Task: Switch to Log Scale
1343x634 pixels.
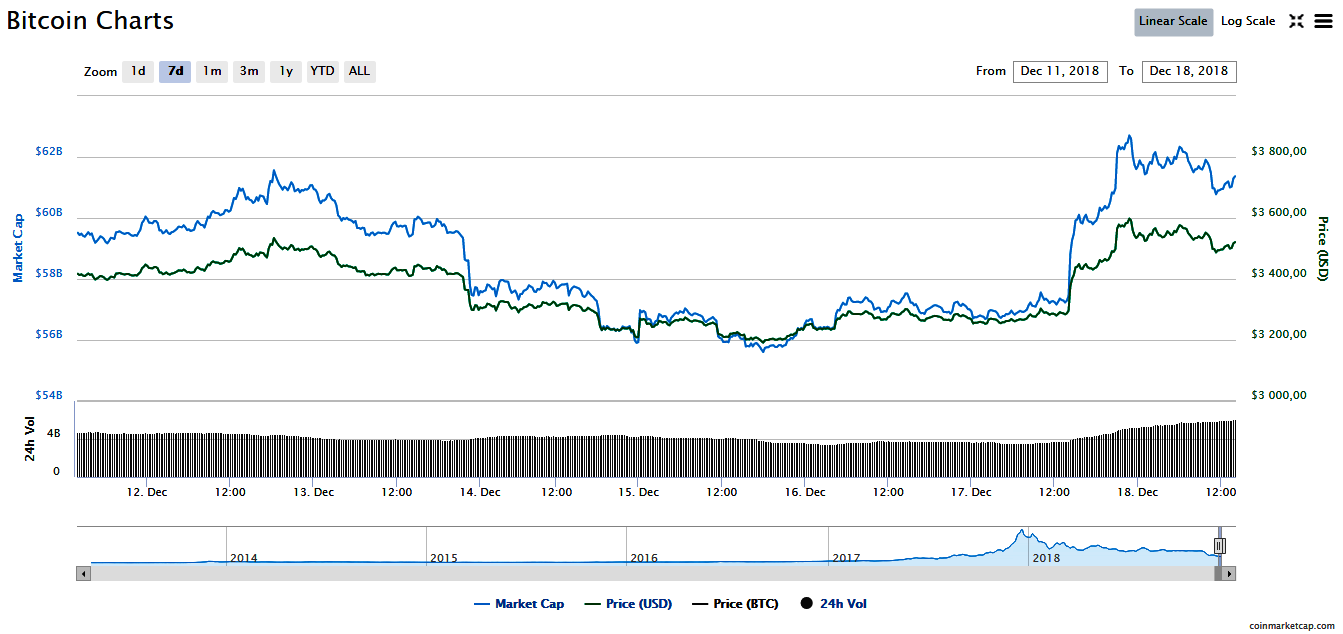Action: 1248,21
